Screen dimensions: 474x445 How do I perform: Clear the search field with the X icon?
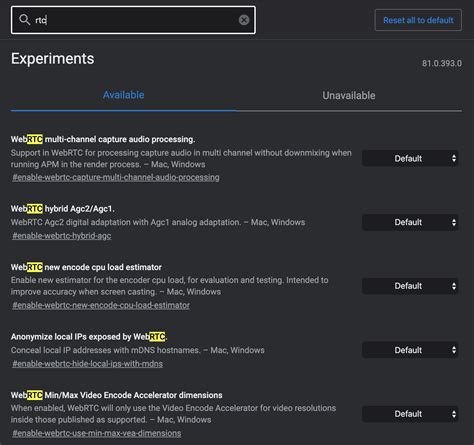point(244,20)
